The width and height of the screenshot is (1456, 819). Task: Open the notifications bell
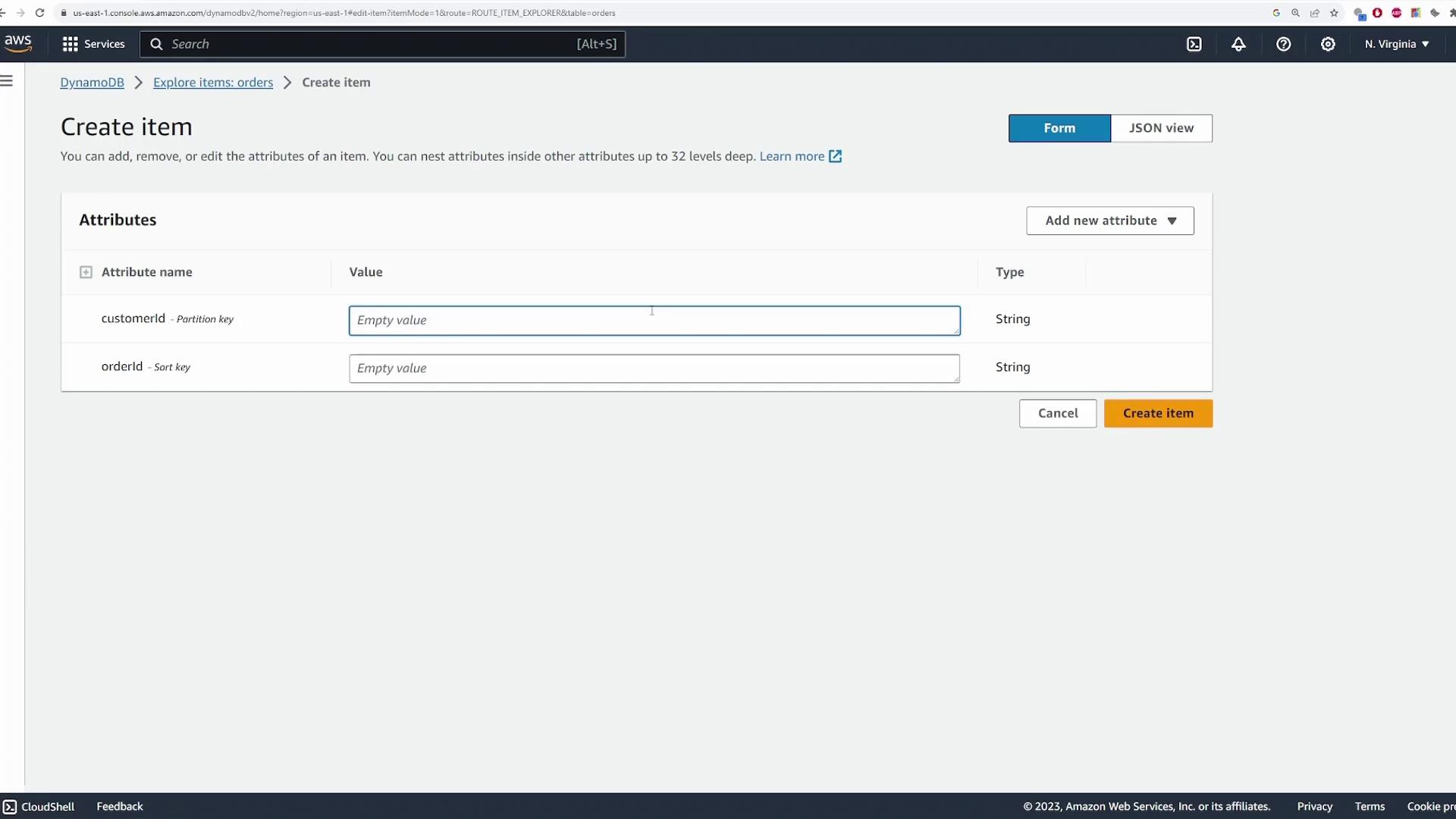click(x=1238, y=44)
